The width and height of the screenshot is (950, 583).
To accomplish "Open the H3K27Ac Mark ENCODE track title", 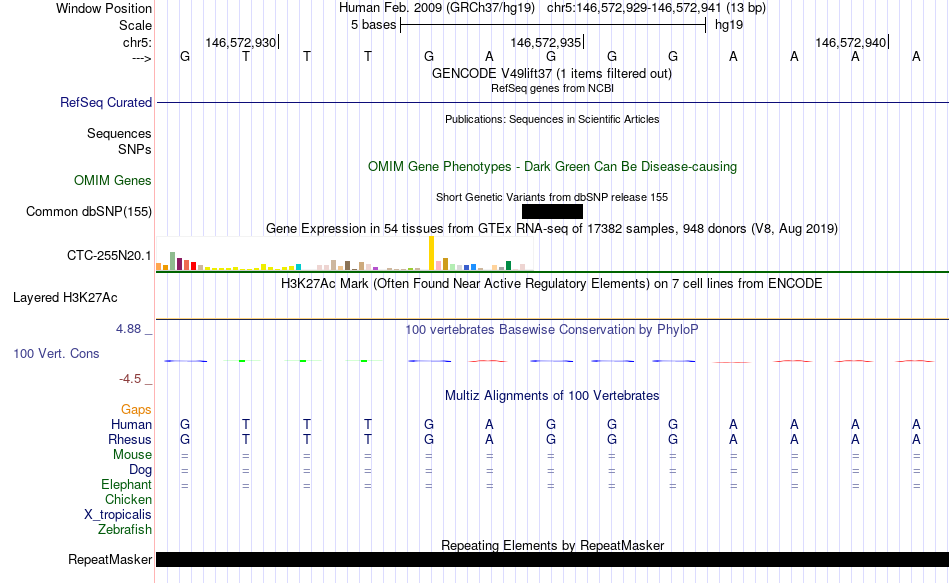I will tap(552, 284).
